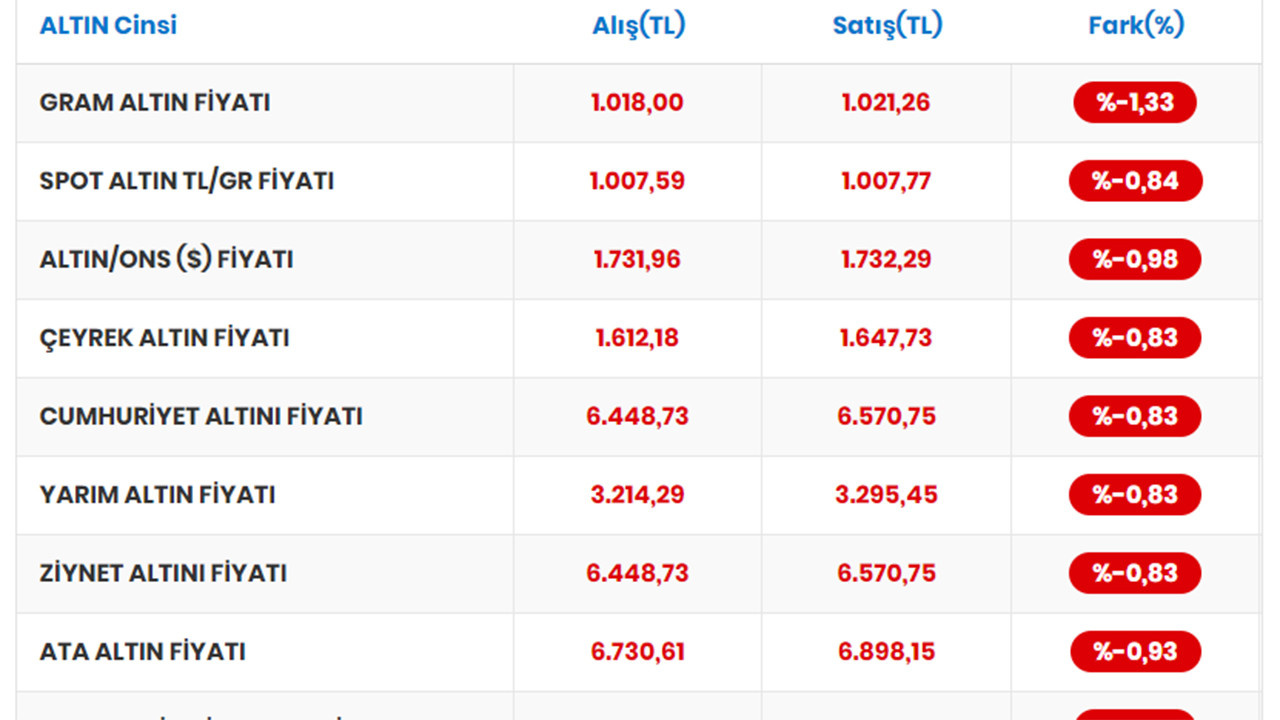Click the Satış(TL) column header
1280x720 pixels.
[887, 26]
